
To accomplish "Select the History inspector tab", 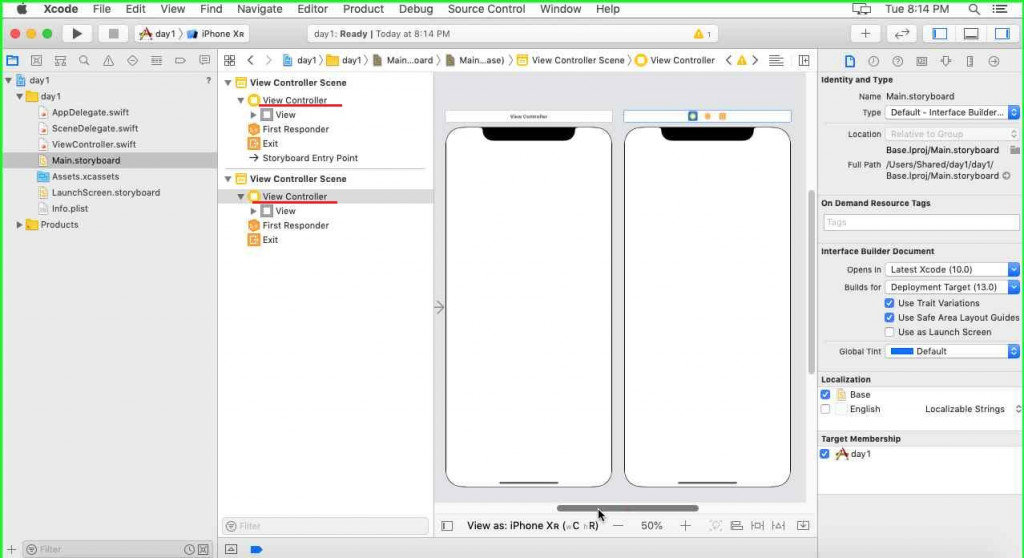I will click(873, 61).
